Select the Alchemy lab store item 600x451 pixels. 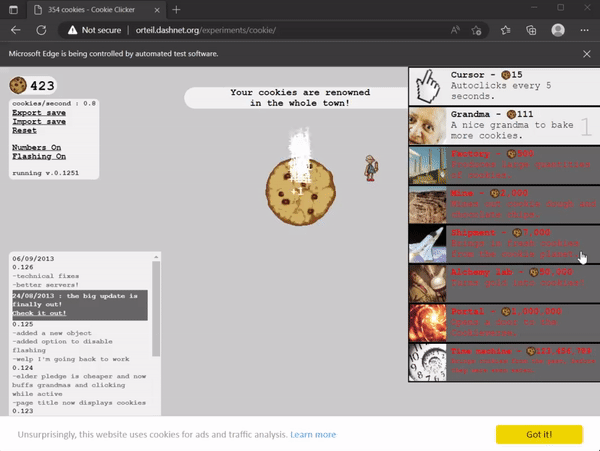504,283
